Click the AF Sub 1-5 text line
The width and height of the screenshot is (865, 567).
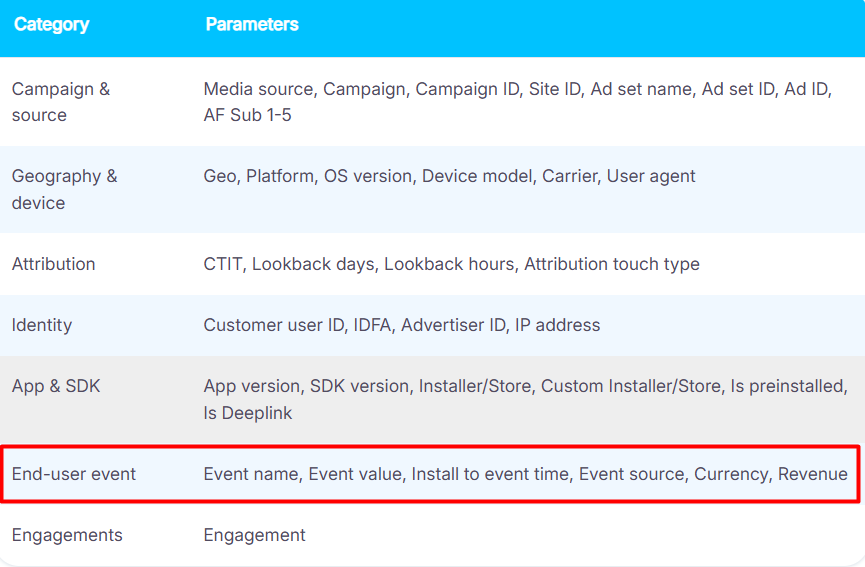(x=247, y=115)
